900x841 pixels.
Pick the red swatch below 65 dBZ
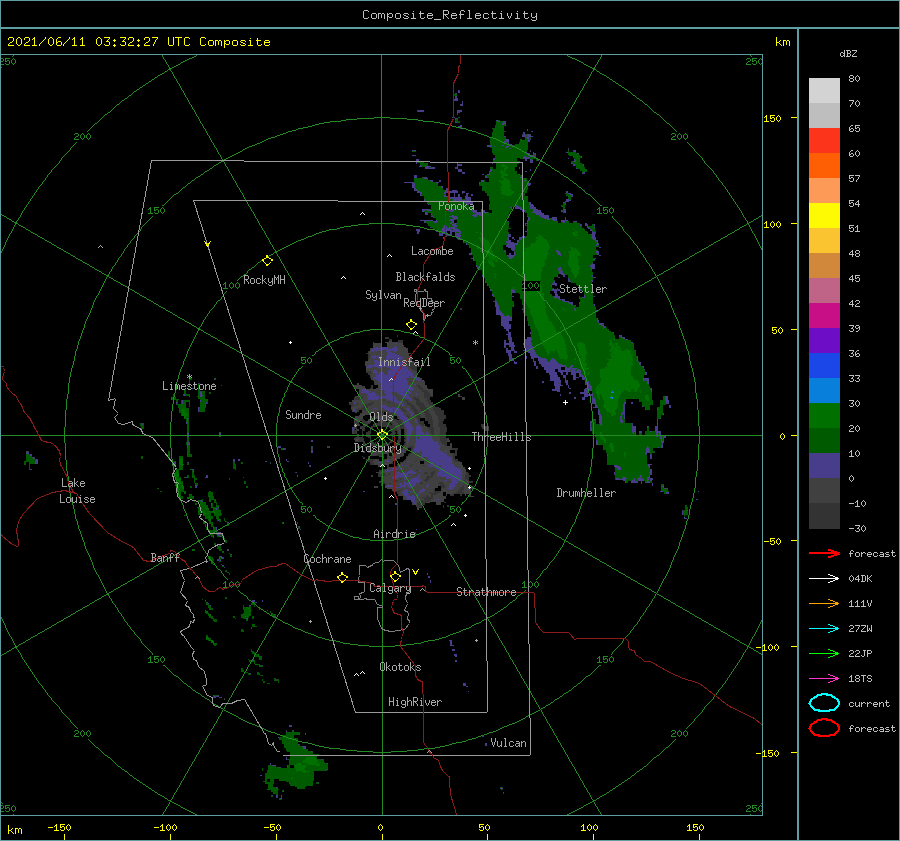pos(824,141)
